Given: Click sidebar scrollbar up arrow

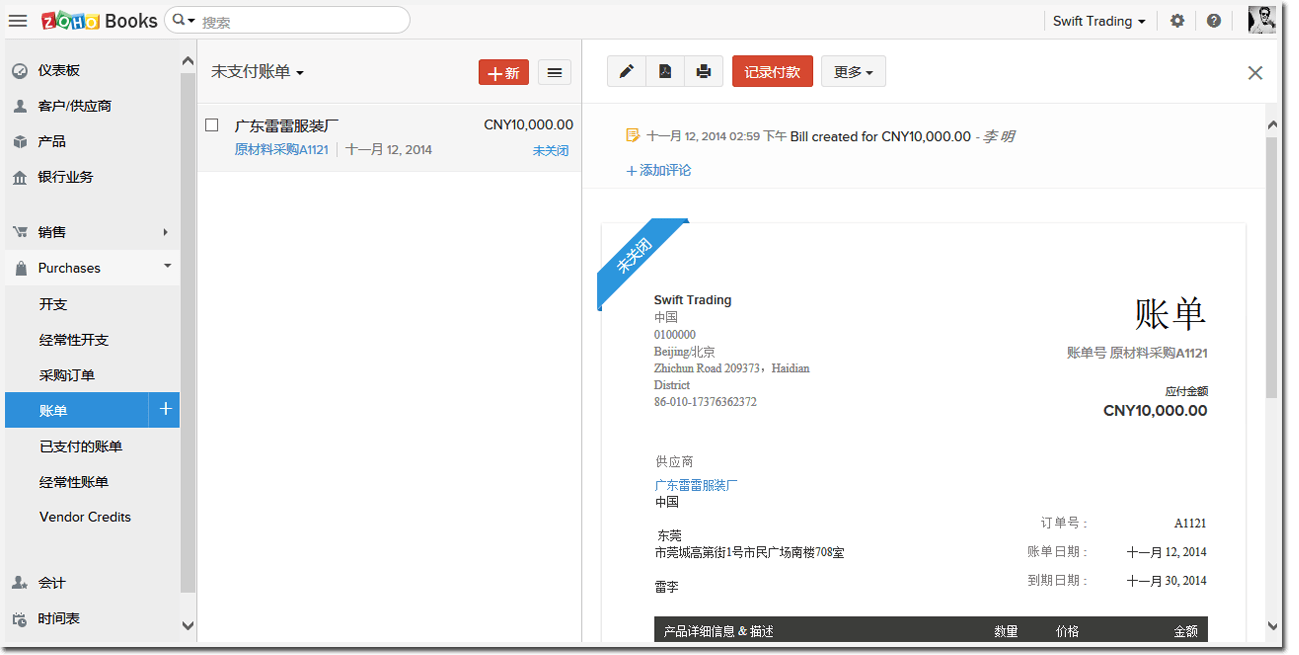Looking at the screenshot, I should click(188, 61).
